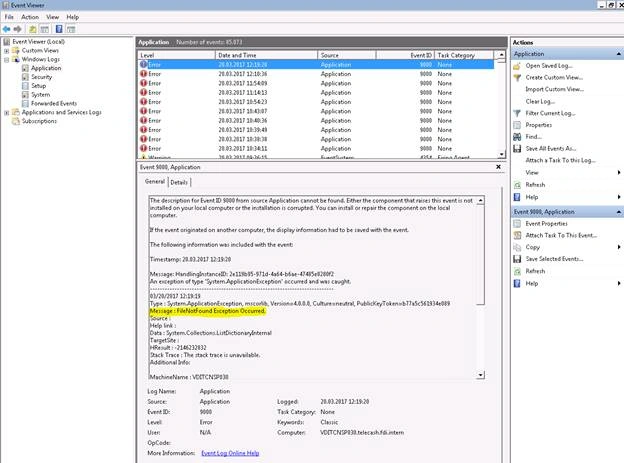Click the highlighted FileNotFound Exception message line
The width and height of the screenshot is (624, 463).
coord(207,311)
